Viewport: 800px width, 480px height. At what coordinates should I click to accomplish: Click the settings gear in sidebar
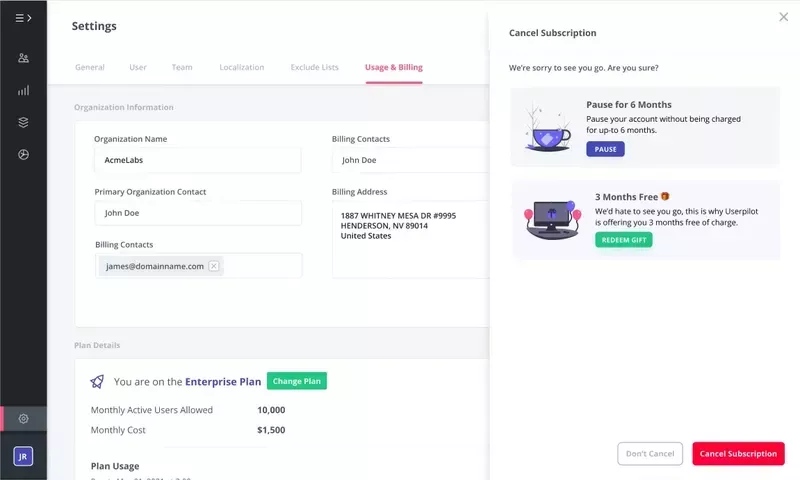pyautogui.click(x=23, y=418)
